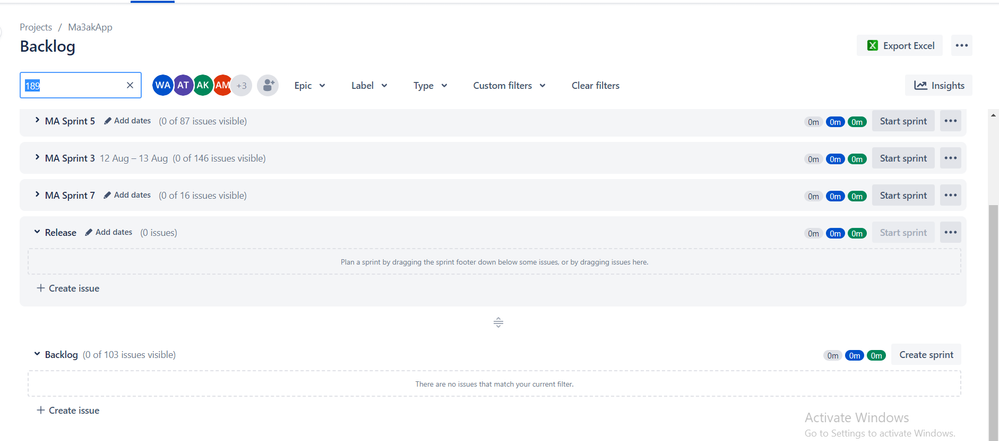Open the Projects breadcrumb link
Image resolution: width=999 pixels, height=441 pixels.
36,27
